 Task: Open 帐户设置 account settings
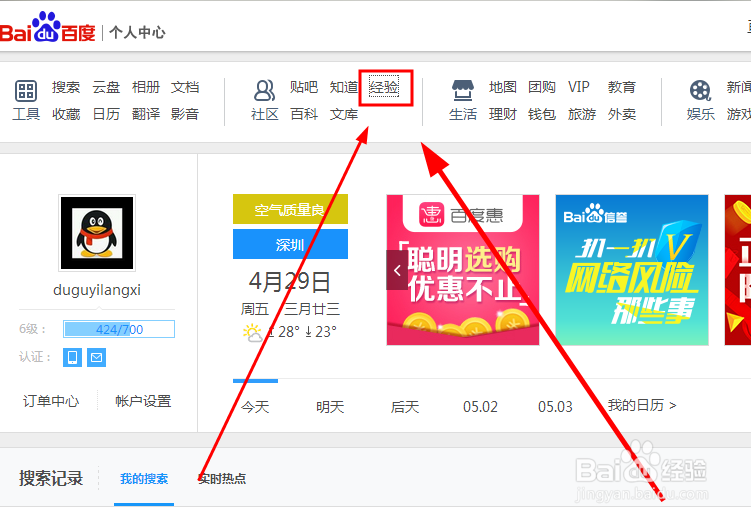pyautogui.click(x=143, y=401)
